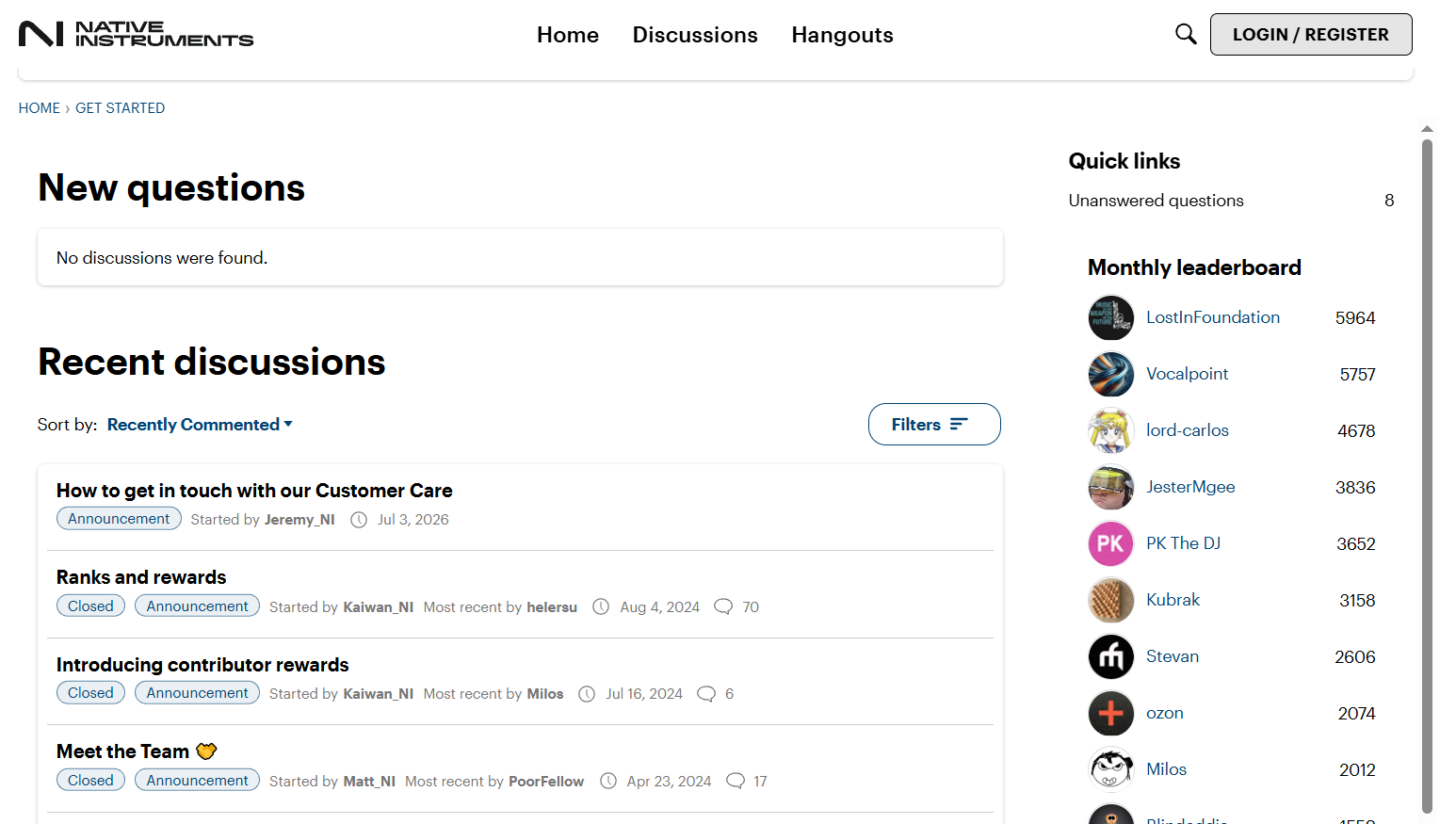Click Announcement tag on Ranks and rewards
This screenshot has width=1456, height=824.
point(197,606)
